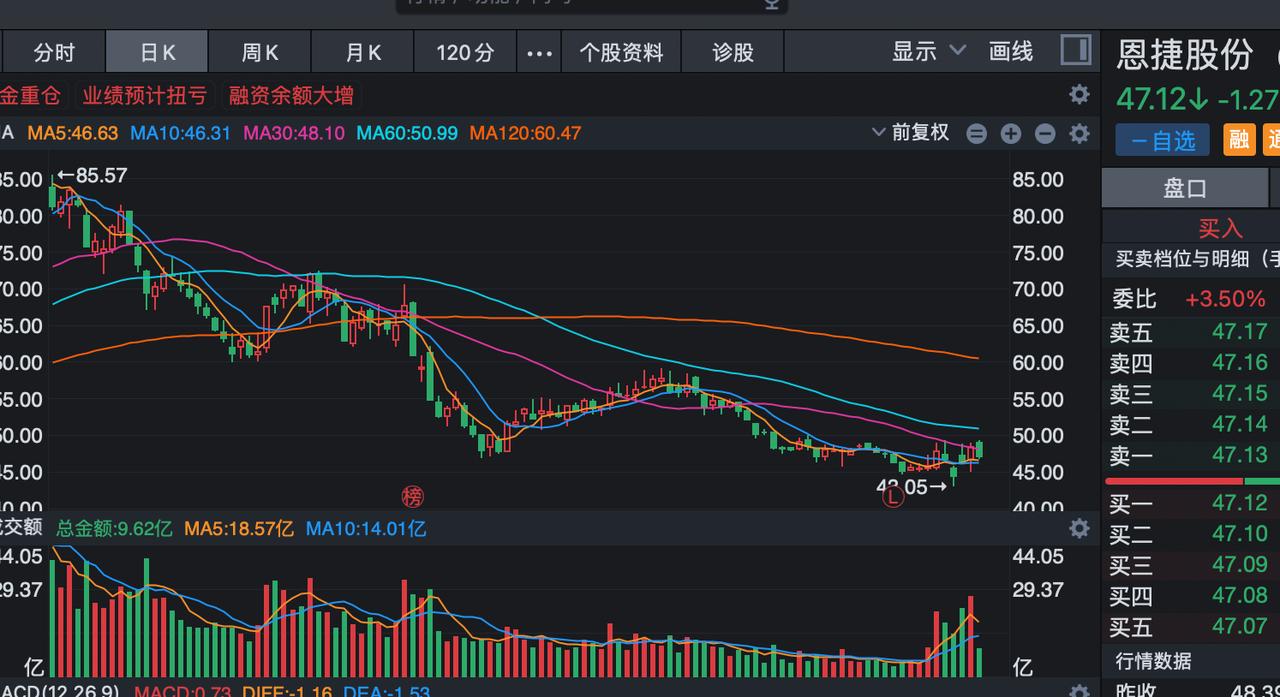1280x697 pixels.
Task: Open the 120分 chart tab
Action: [x=465, y=52]
